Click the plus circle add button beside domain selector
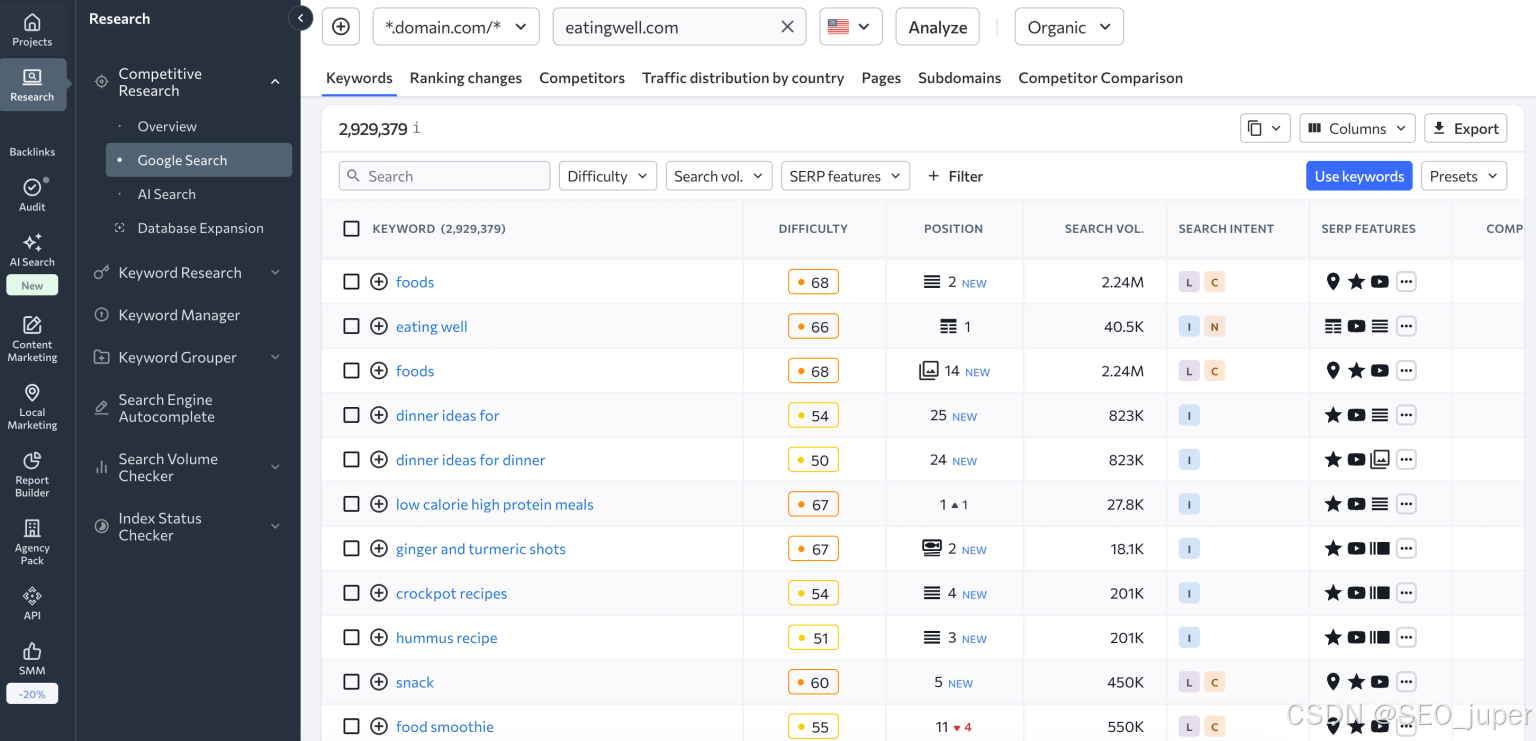 [x=341, y=27]
